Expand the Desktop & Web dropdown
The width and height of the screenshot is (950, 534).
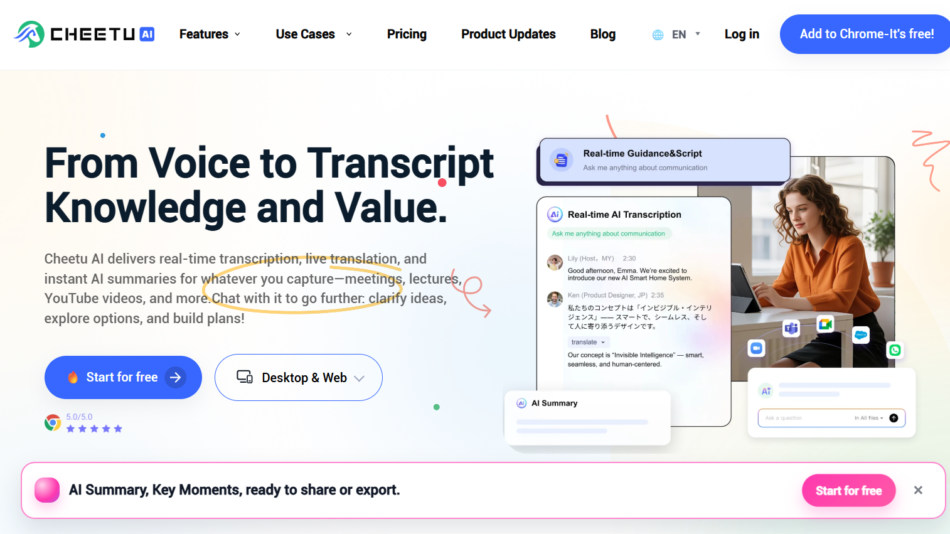pos(299,377)
